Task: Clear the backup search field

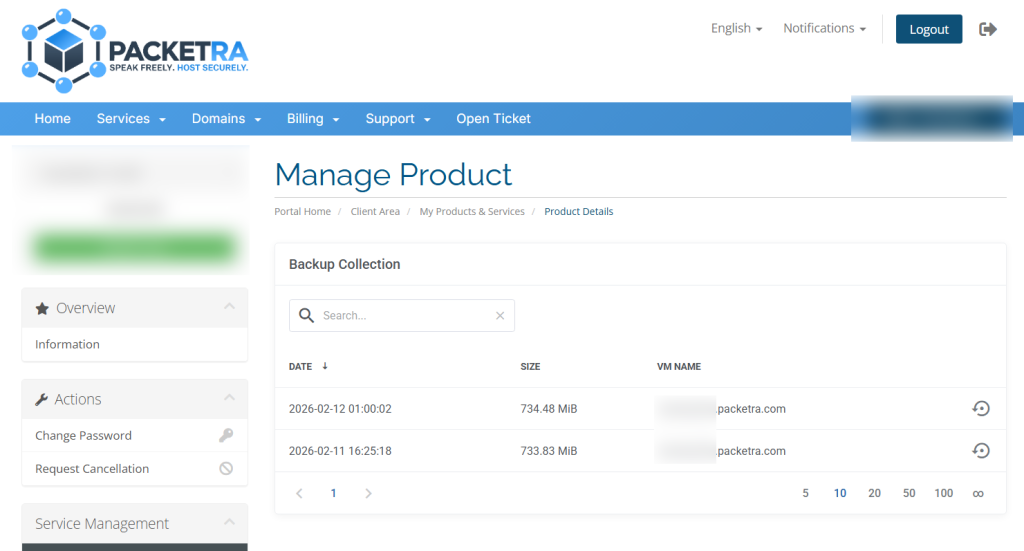Action: point(500,315)
